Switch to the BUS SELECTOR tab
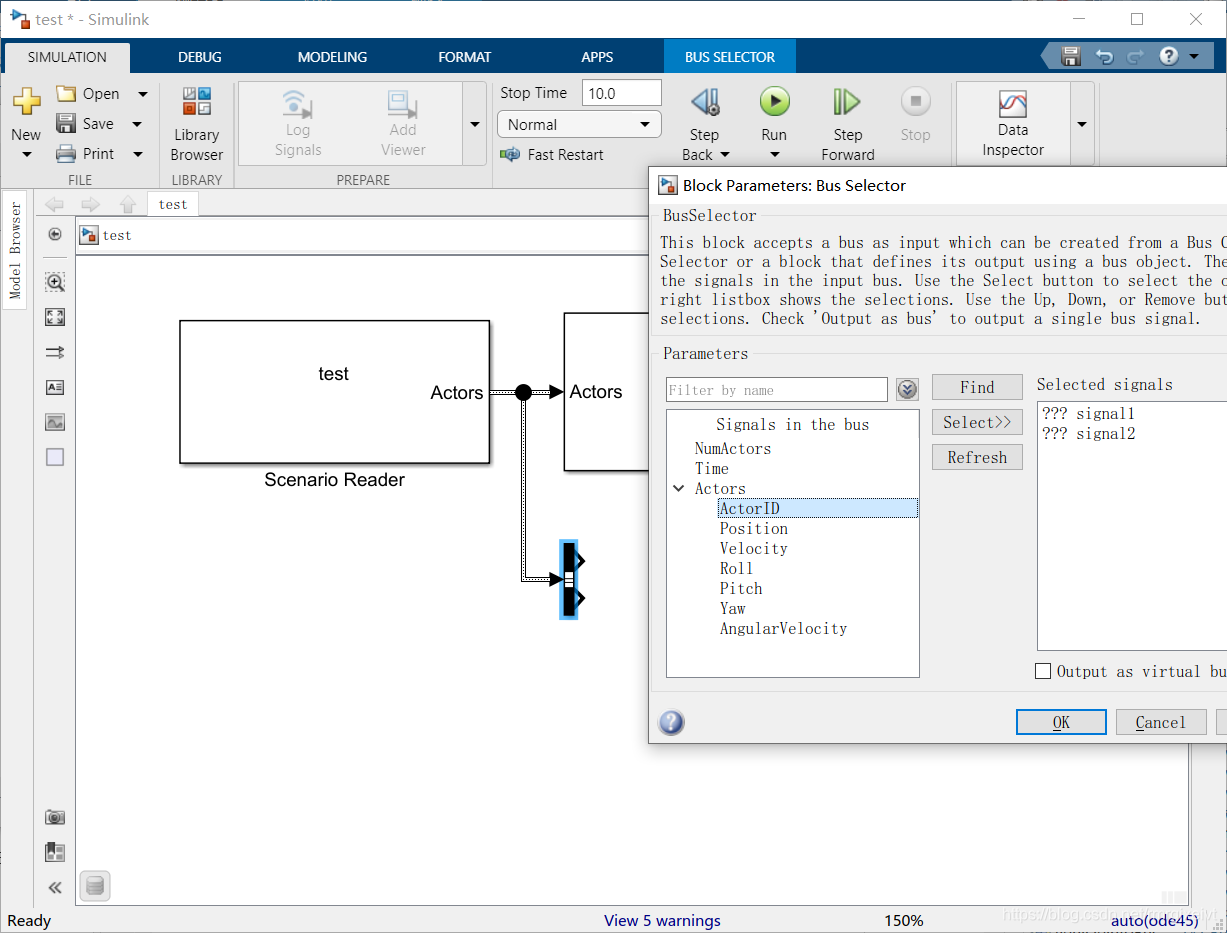Screen dimensions: 1227x933 [x=730, y=57]
